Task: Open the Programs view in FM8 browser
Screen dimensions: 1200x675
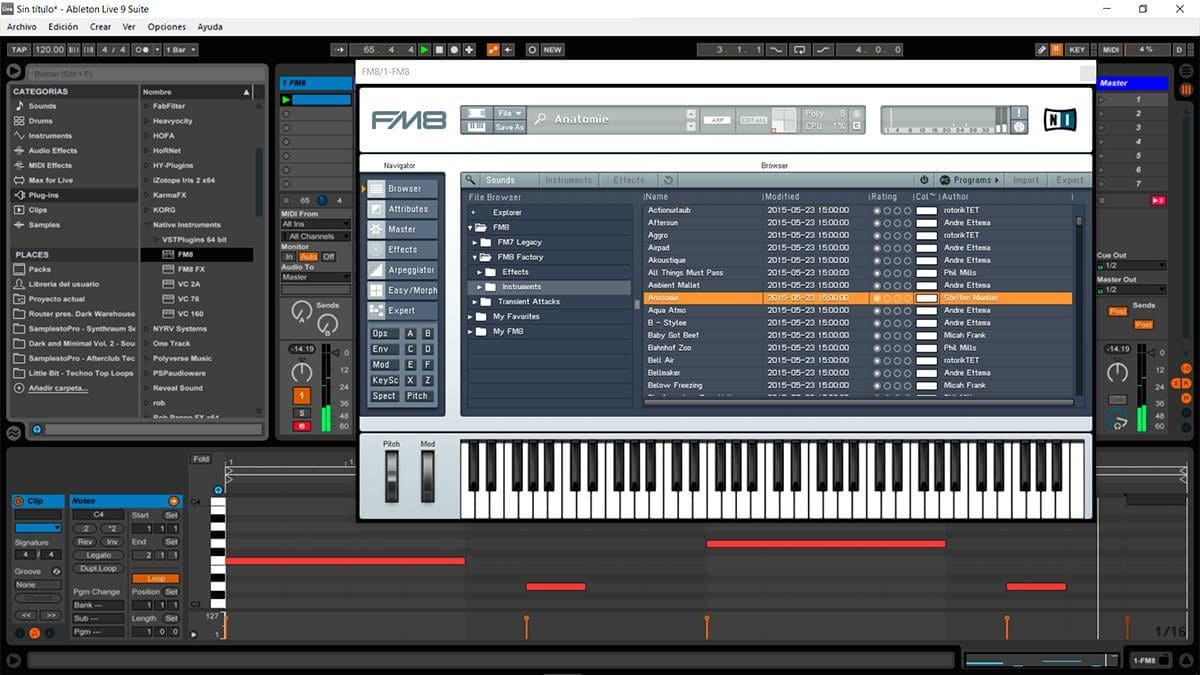Action: point(969,180)
